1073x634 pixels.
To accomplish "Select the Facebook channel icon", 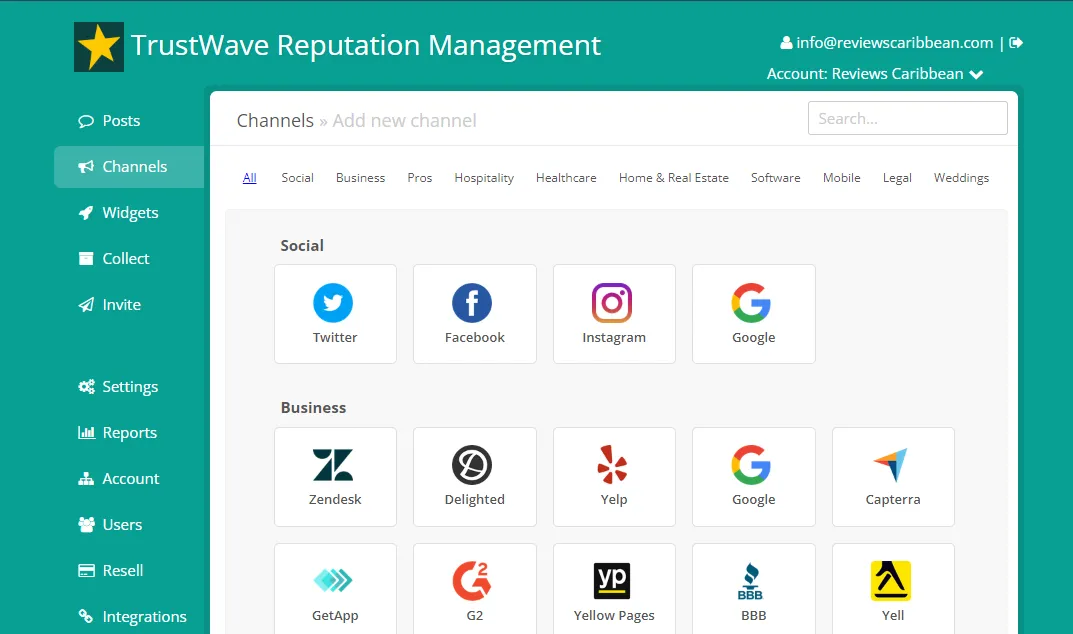I will (472, 303).
